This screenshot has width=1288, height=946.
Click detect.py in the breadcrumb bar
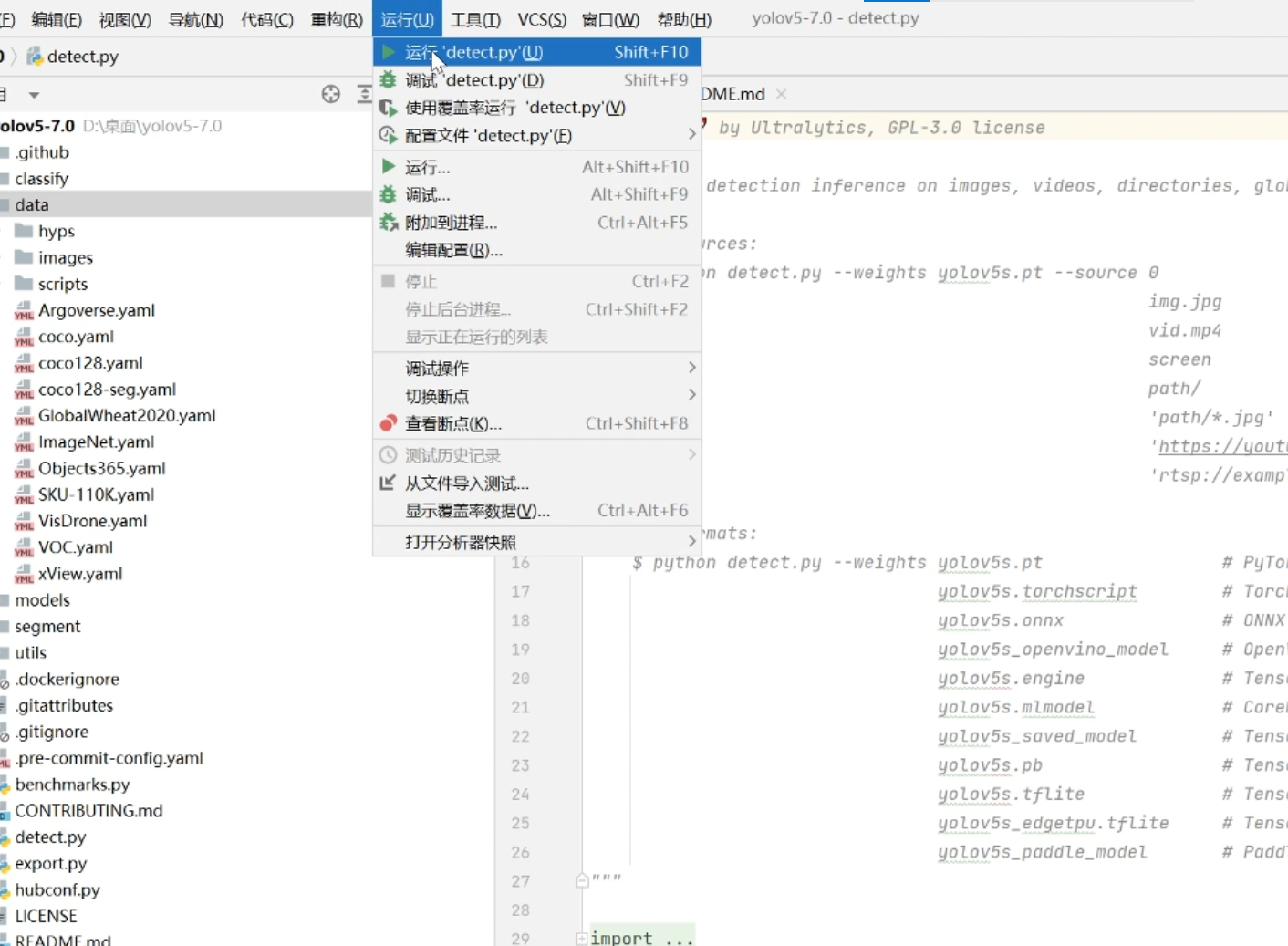pyautogui.click(x=82, y=57)
